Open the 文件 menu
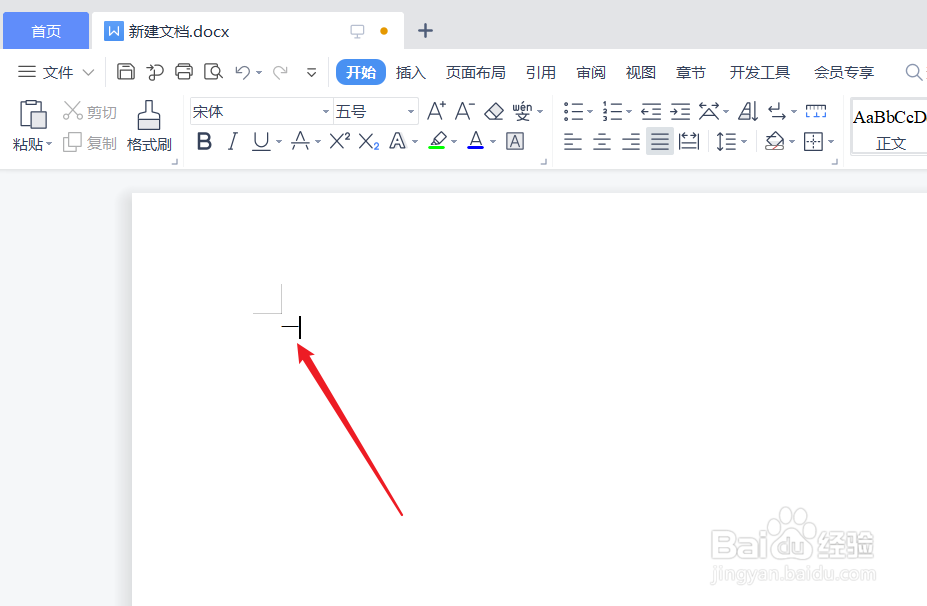This screenshot has height=606, width=927. click(x=58, y=72)
